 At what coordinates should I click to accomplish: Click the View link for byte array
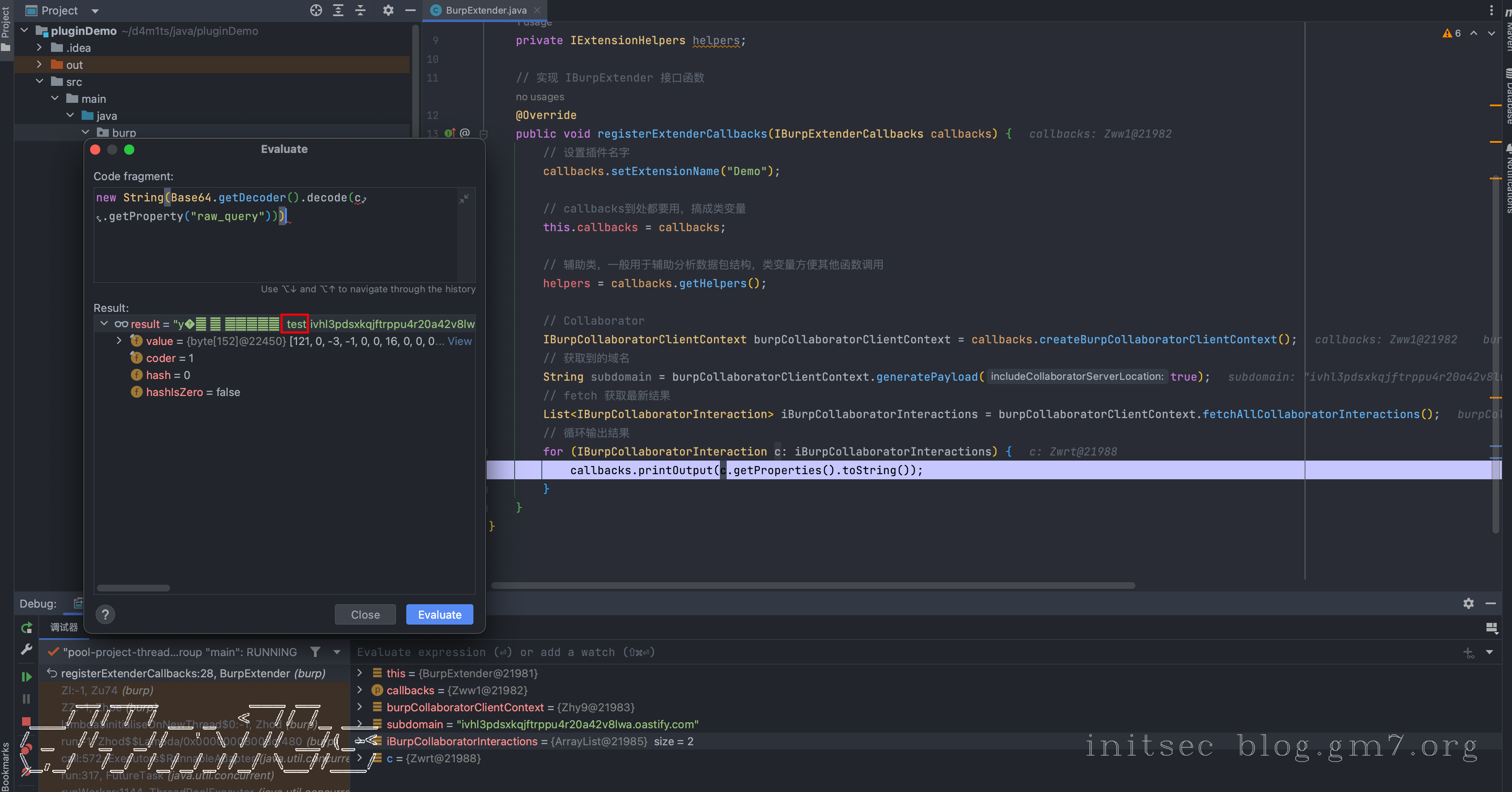click(459, 341)
